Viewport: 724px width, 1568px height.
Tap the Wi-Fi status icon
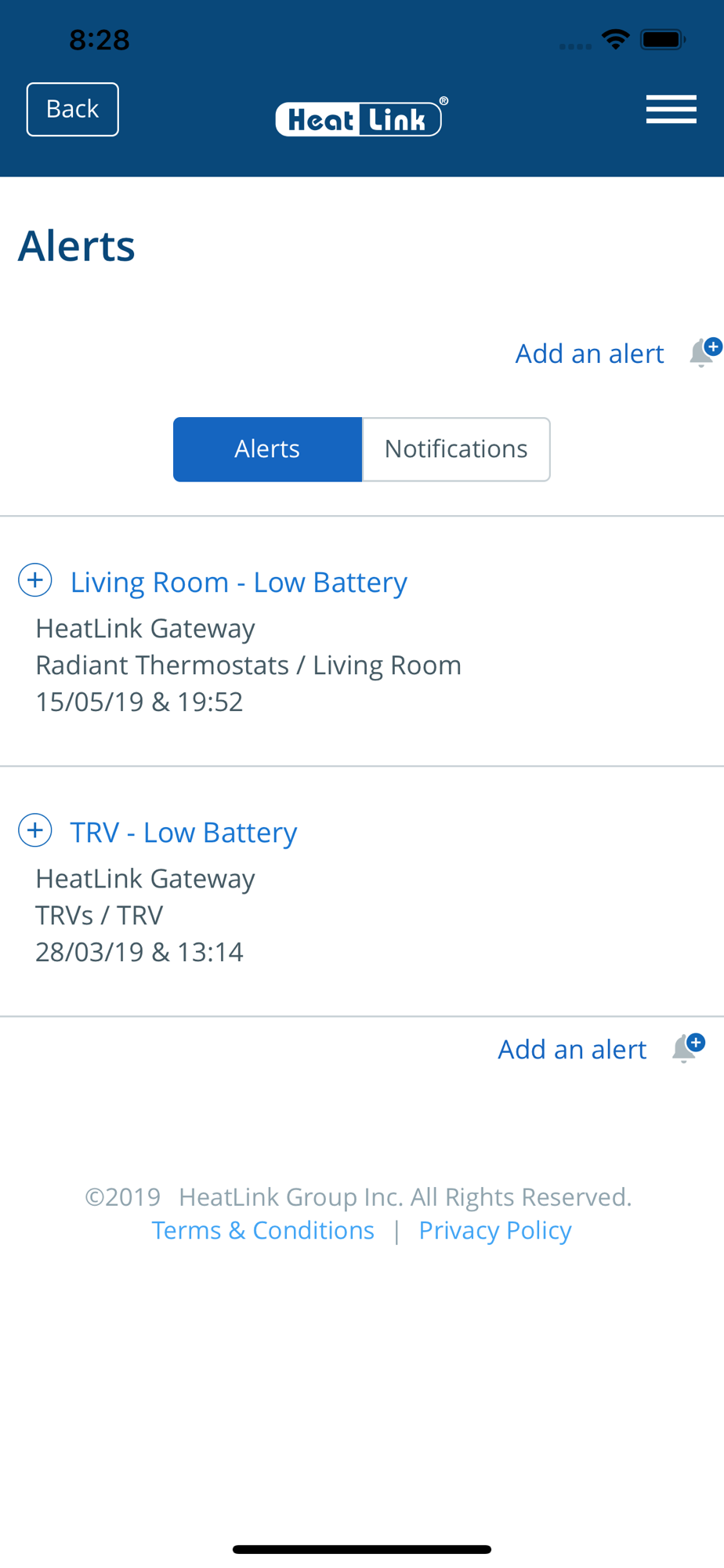[616, 38]
